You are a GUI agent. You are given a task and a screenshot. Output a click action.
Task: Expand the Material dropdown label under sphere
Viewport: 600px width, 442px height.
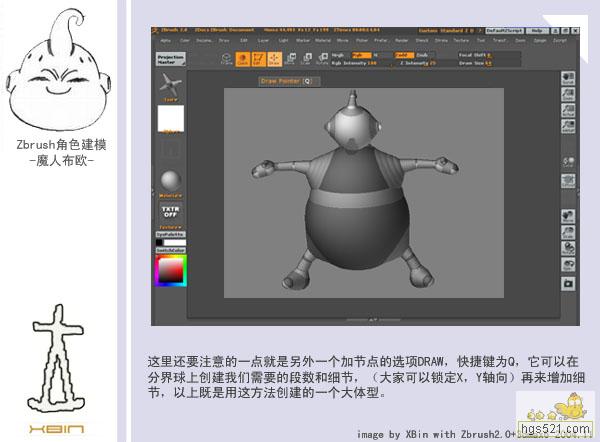(170, 196)
